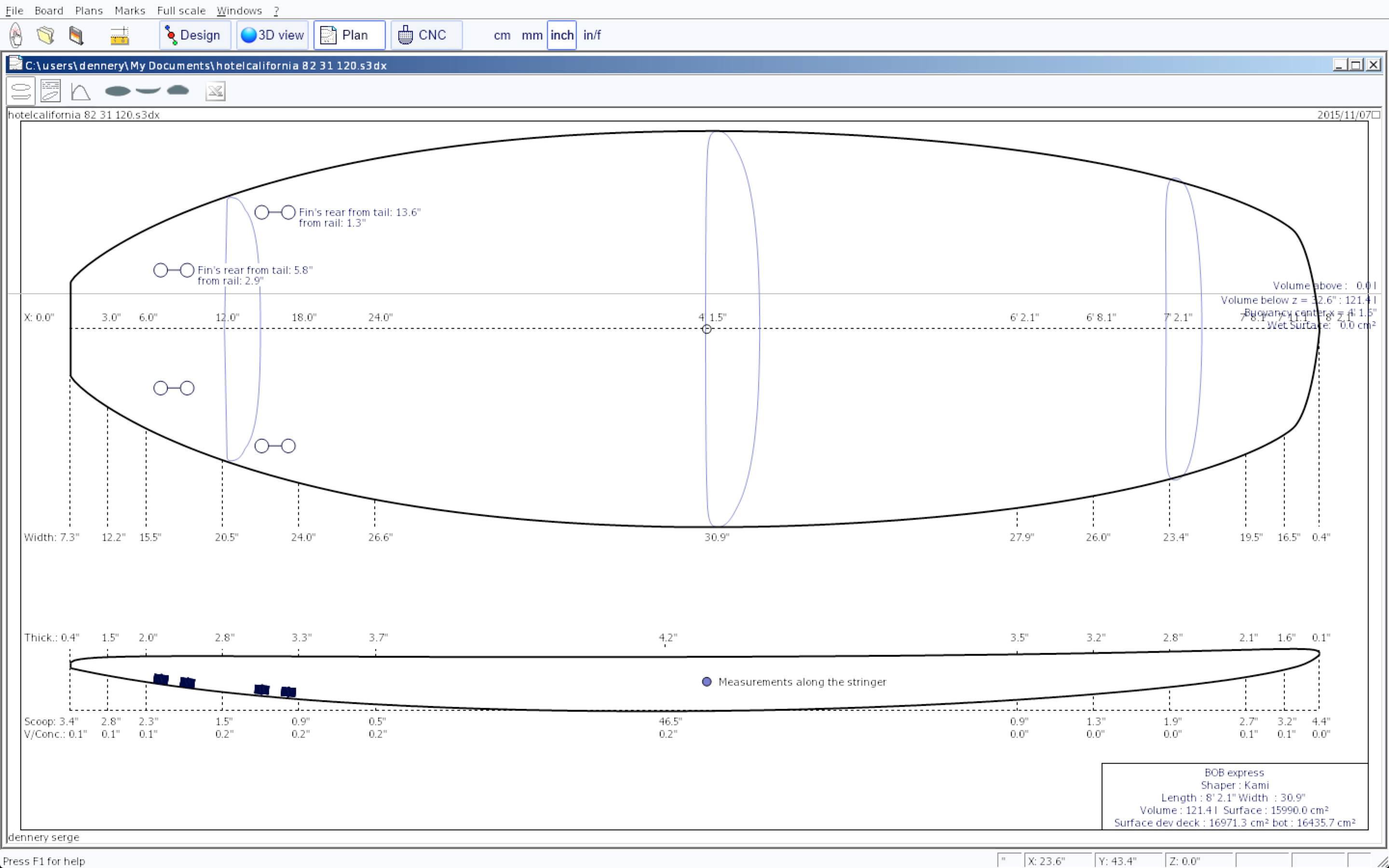Switch units to cm
The width and height of the screenshot is (1389, 868).
coord(502,35)
